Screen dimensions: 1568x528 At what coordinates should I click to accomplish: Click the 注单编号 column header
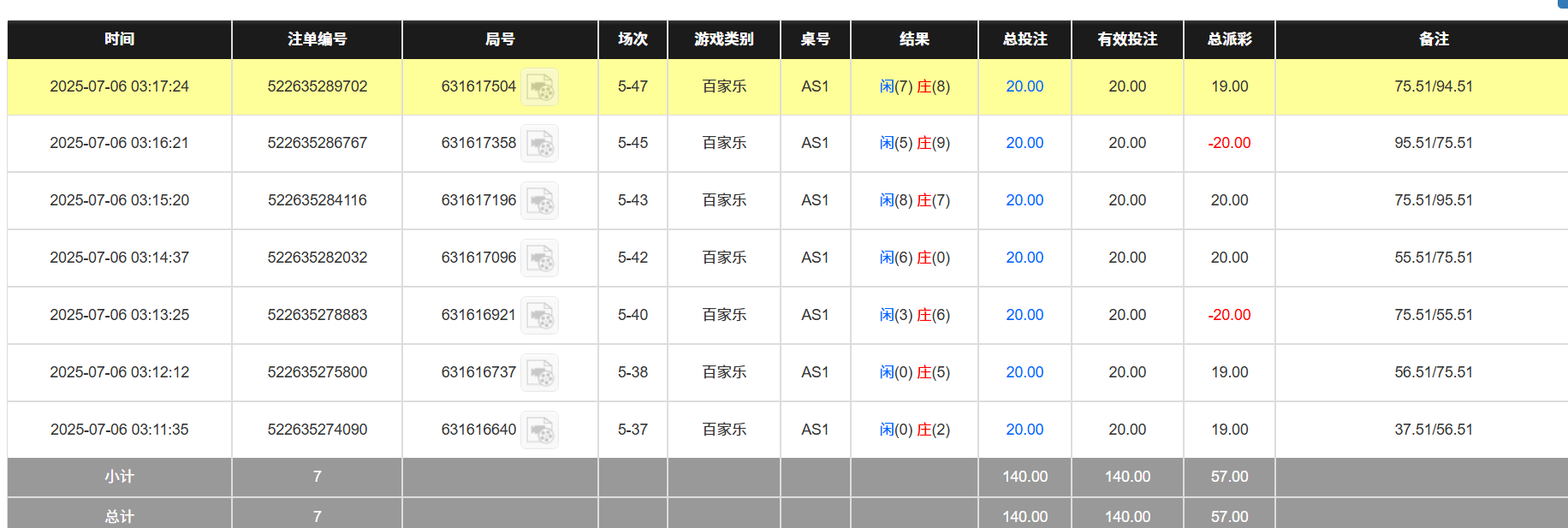click(317, 39)
